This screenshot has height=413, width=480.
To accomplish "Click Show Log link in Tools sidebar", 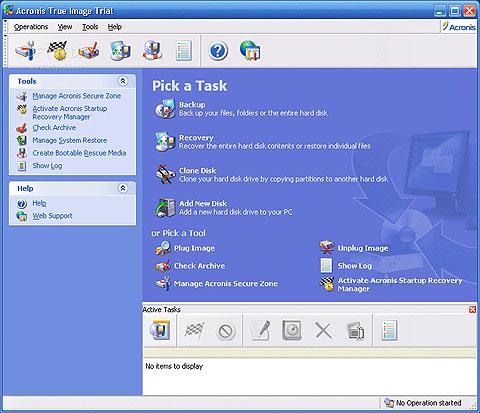I will (47, 166).
